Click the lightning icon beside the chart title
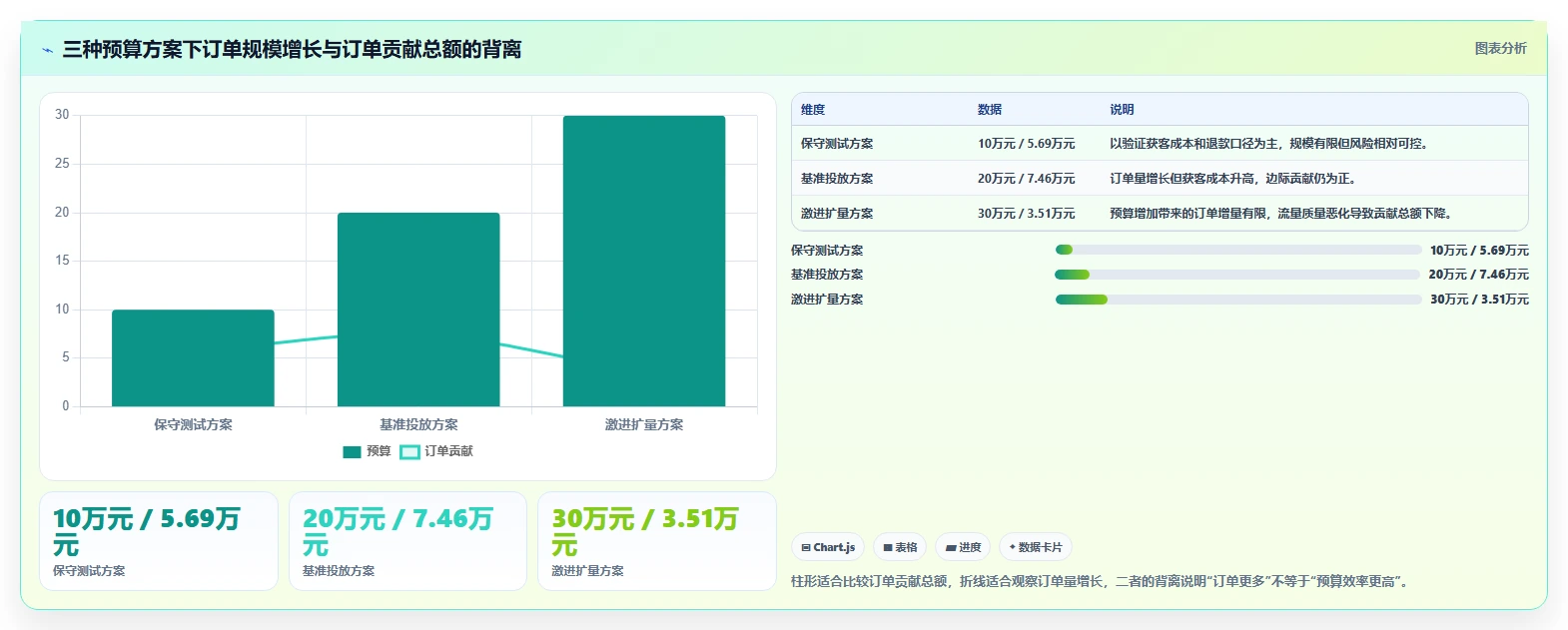Viewport: 1568px width, 630px height. pos(47,50)
